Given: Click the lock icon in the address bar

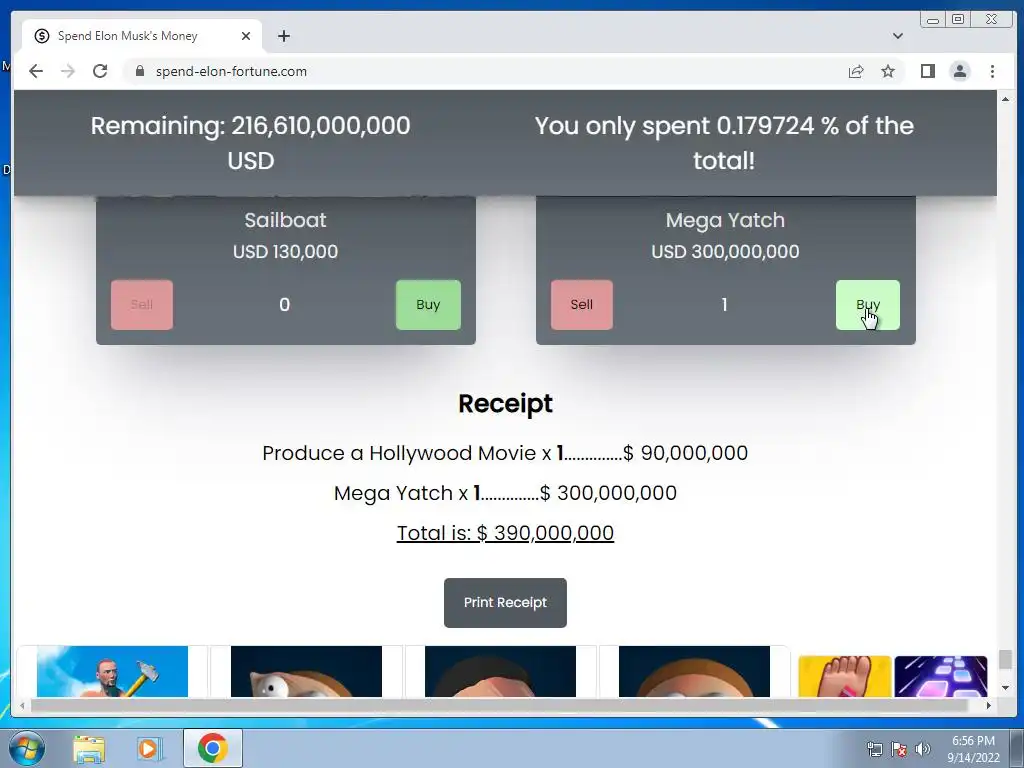Looking at the screenshot, I should [139, 71].
